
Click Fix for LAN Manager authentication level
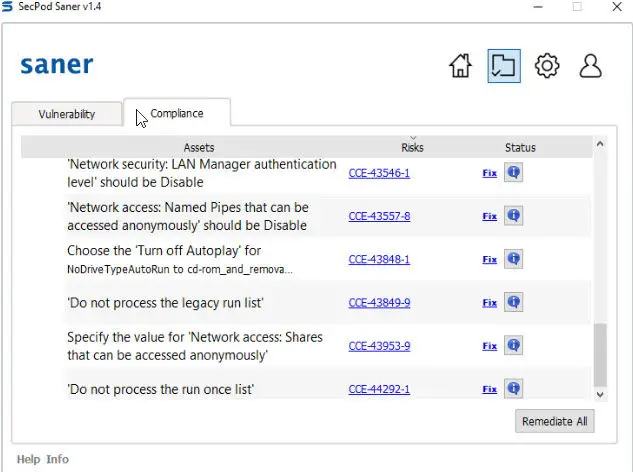[489, 173]
